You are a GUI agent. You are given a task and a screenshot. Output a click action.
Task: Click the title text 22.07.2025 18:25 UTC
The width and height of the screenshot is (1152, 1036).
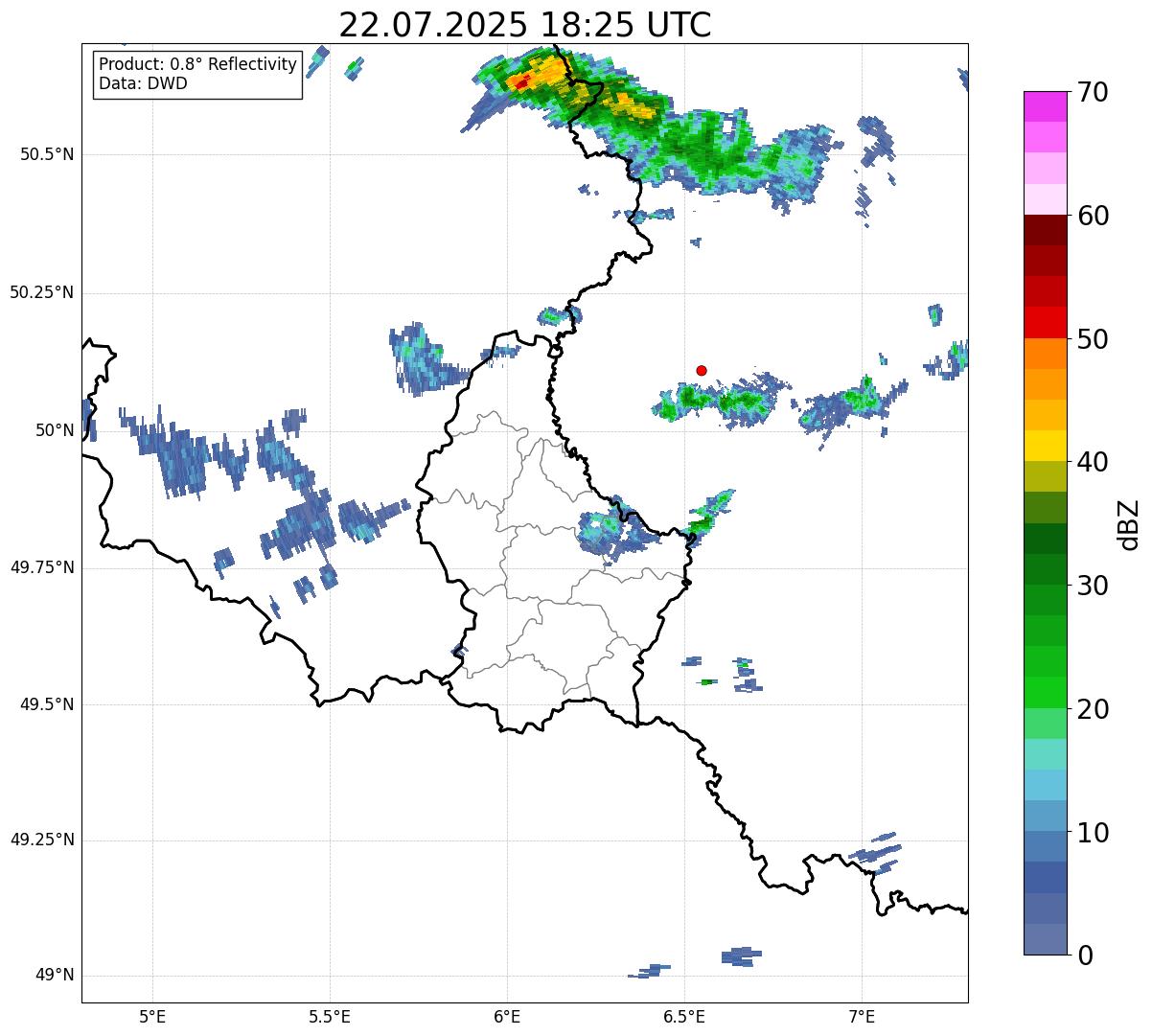tap(525, 25)
